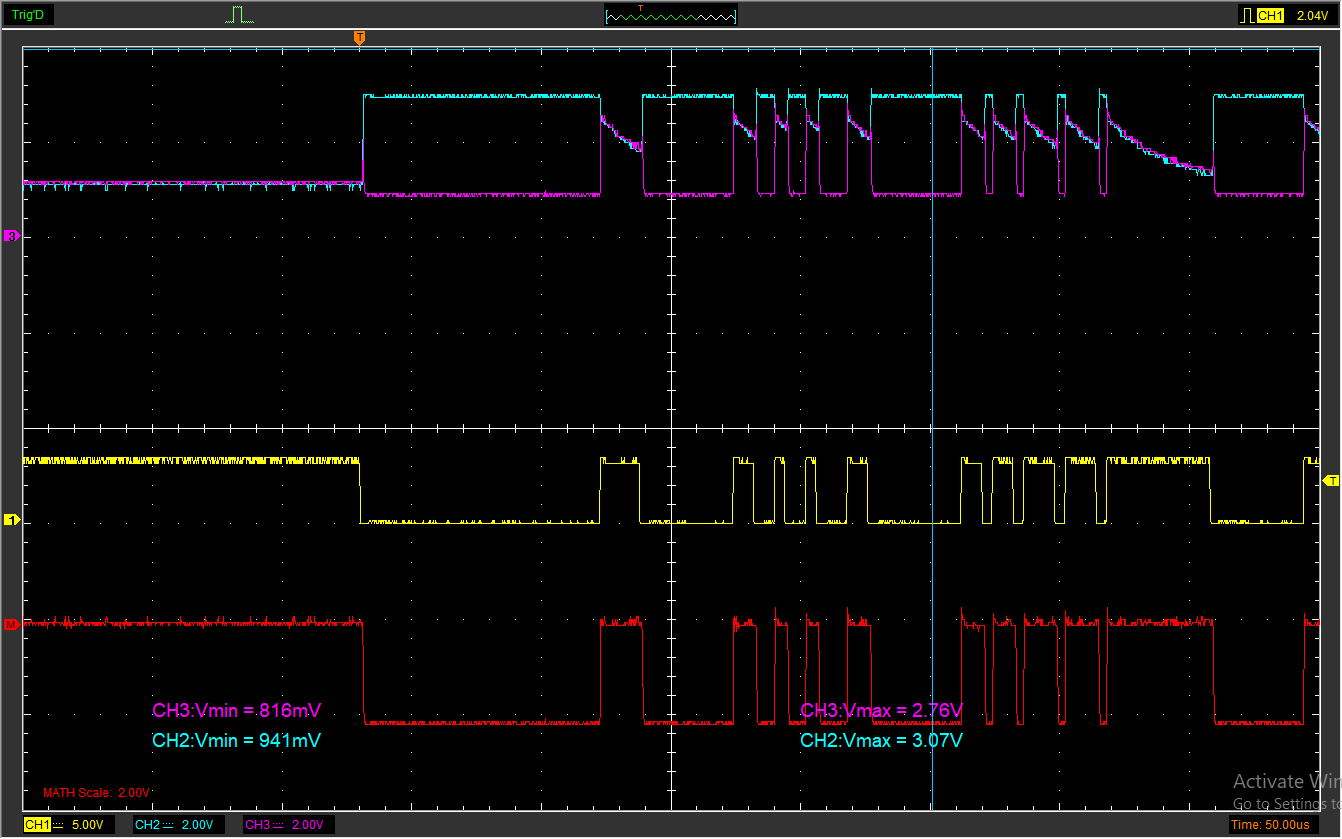Click the waveform memory overview thumbnail
Screen dimensions: 1342x839
[x=671, y=15]
